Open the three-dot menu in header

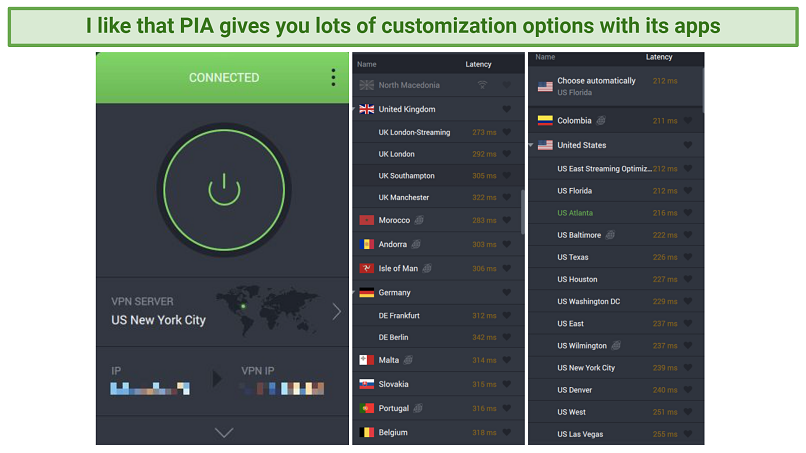pyautogui.click(x=333, y=77)
